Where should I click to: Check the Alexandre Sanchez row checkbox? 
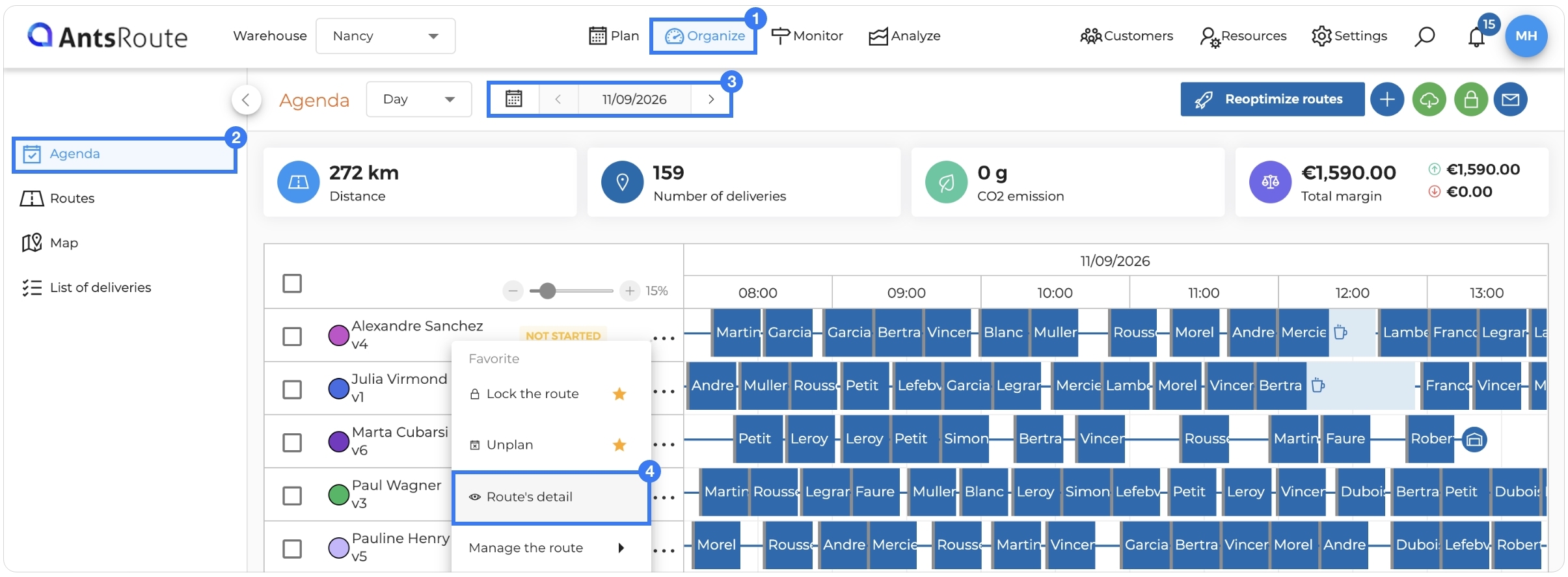[292, 336]
